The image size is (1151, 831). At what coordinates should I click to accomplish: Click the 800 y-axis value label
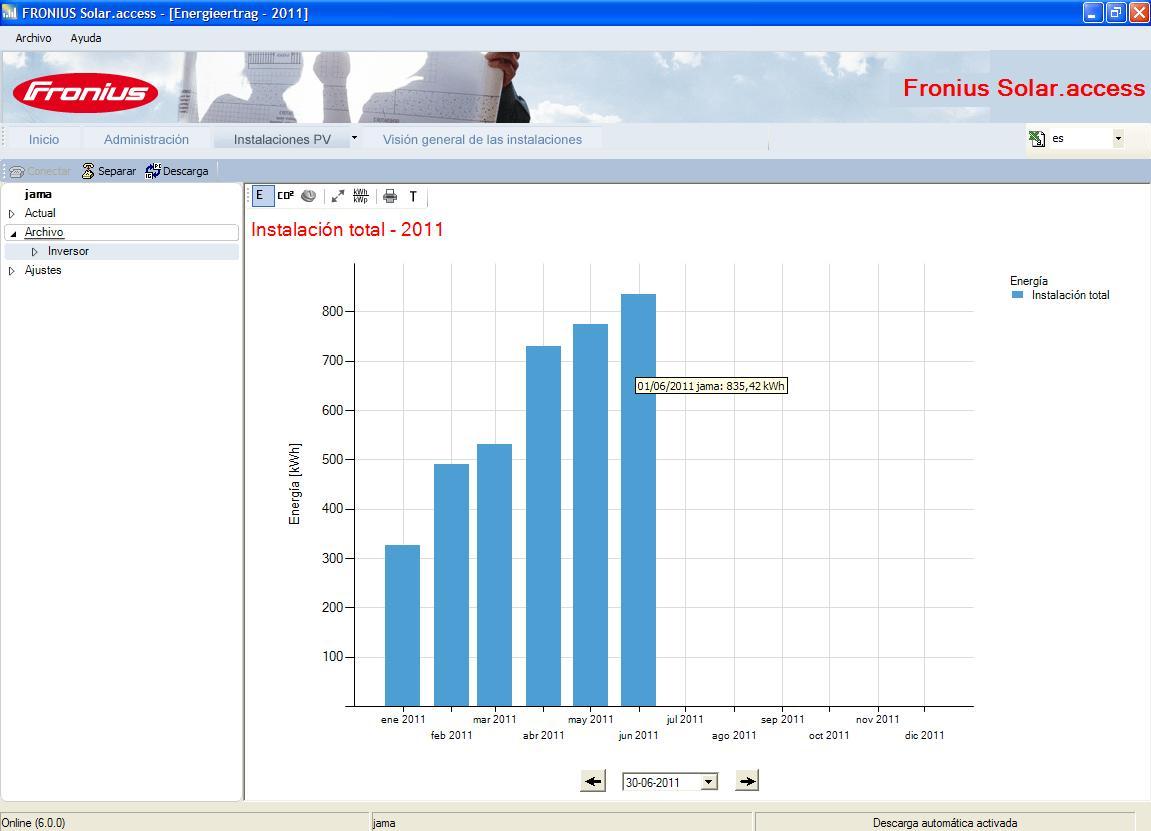pos(333,311)
